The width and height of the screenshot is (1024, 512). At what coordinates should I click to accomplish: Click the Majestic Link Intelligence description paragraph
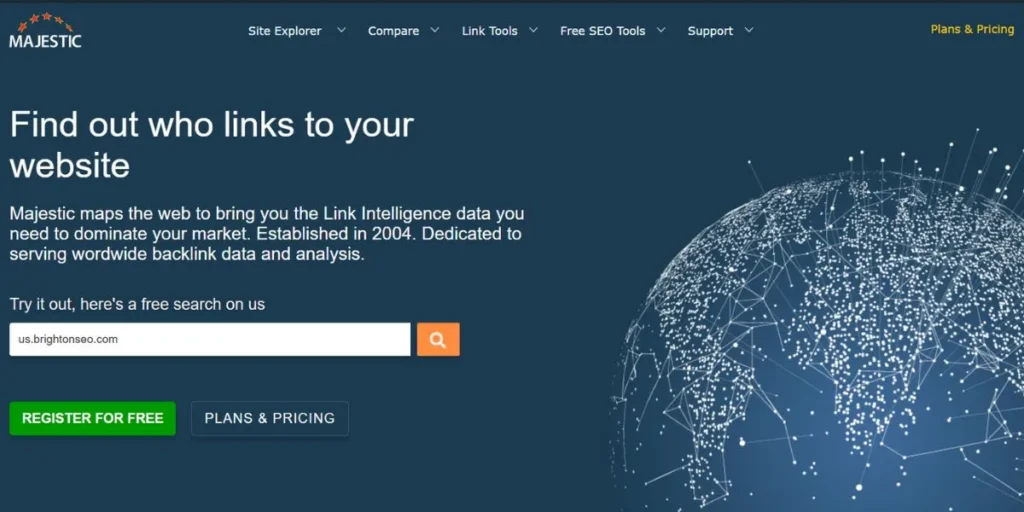(266, 234)
